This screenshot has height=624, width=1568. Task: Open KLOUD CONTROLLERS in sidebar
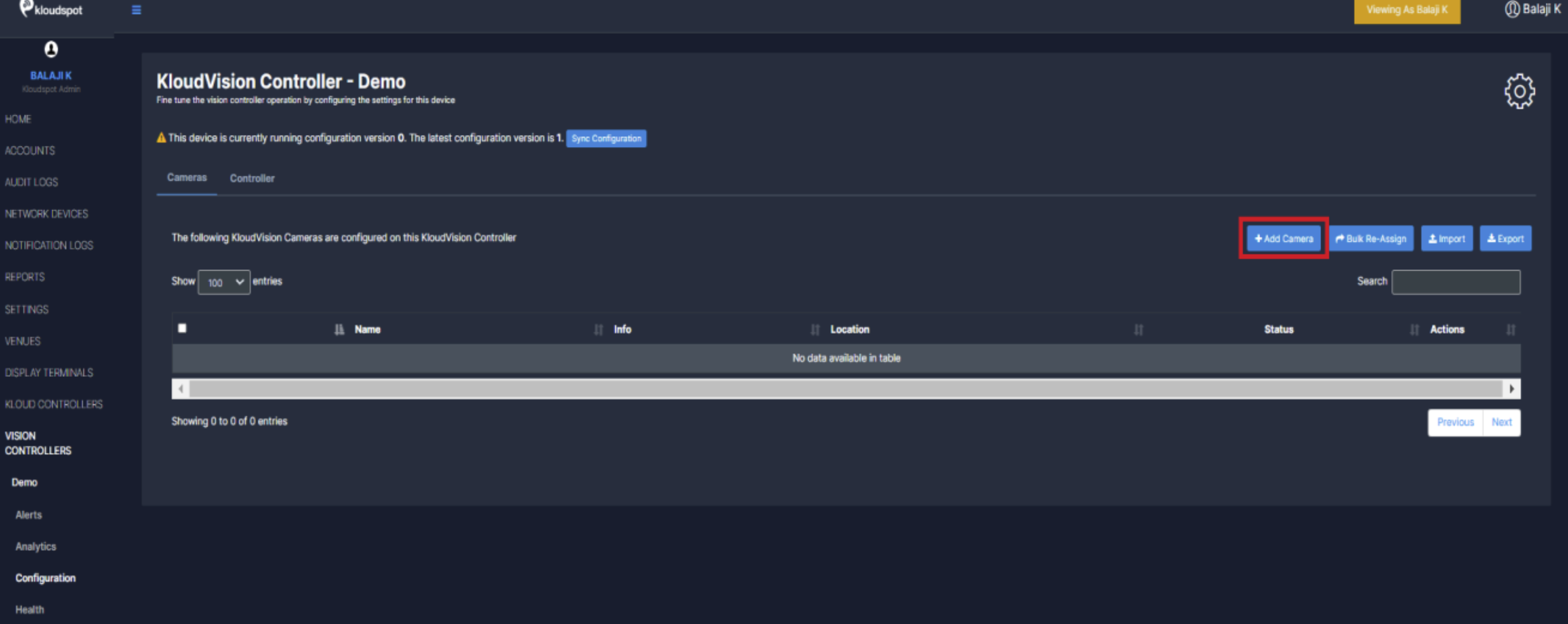[53, 404]
